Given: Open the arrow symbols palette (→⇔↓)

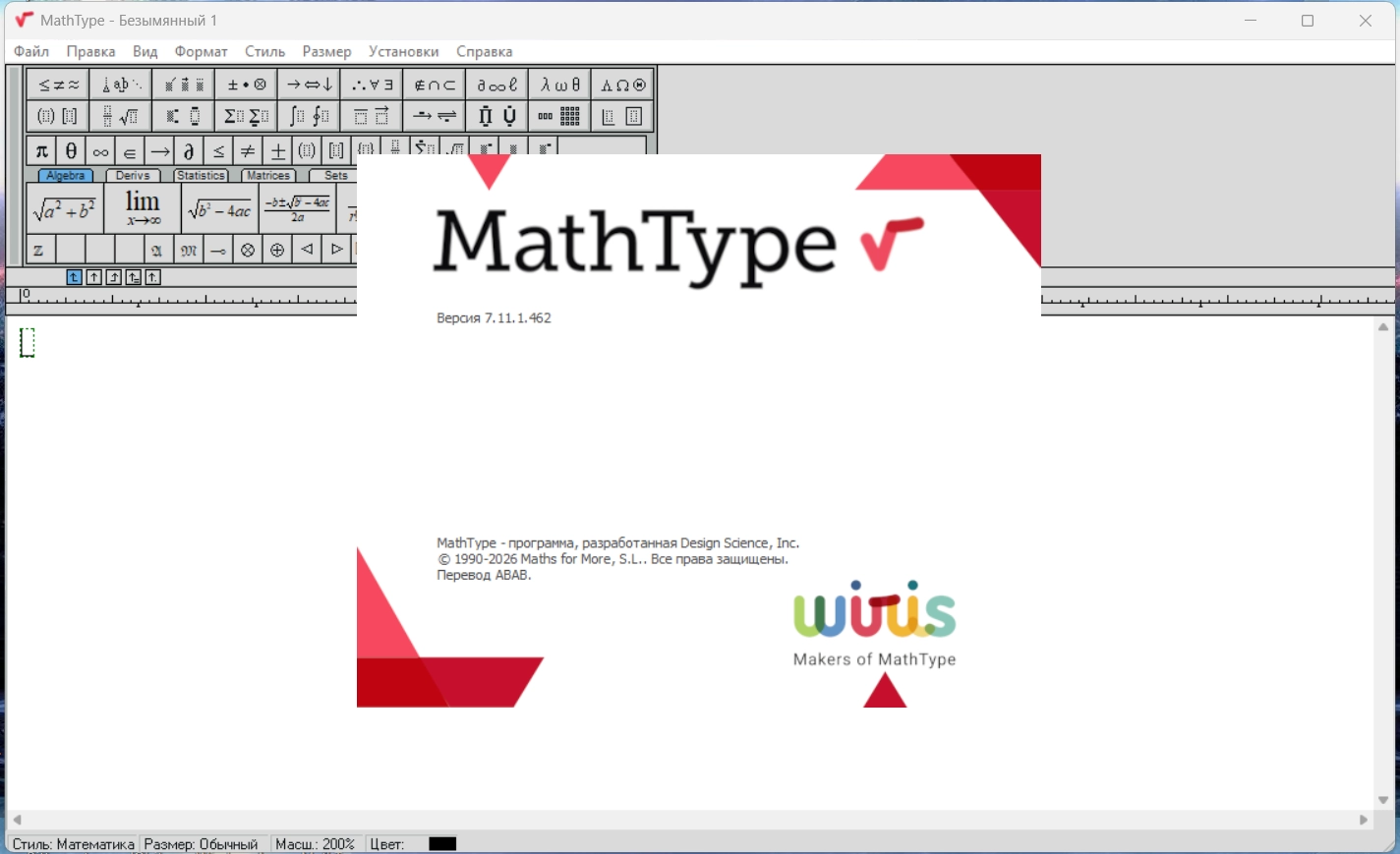Looking at the screenshot, I should point(309,85).
